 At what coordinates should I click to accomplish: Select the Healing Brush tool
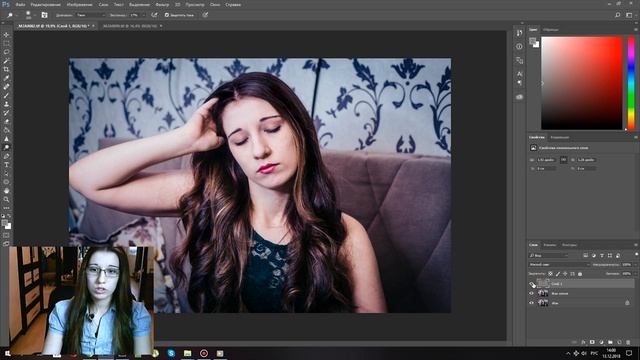coord(6,87)
